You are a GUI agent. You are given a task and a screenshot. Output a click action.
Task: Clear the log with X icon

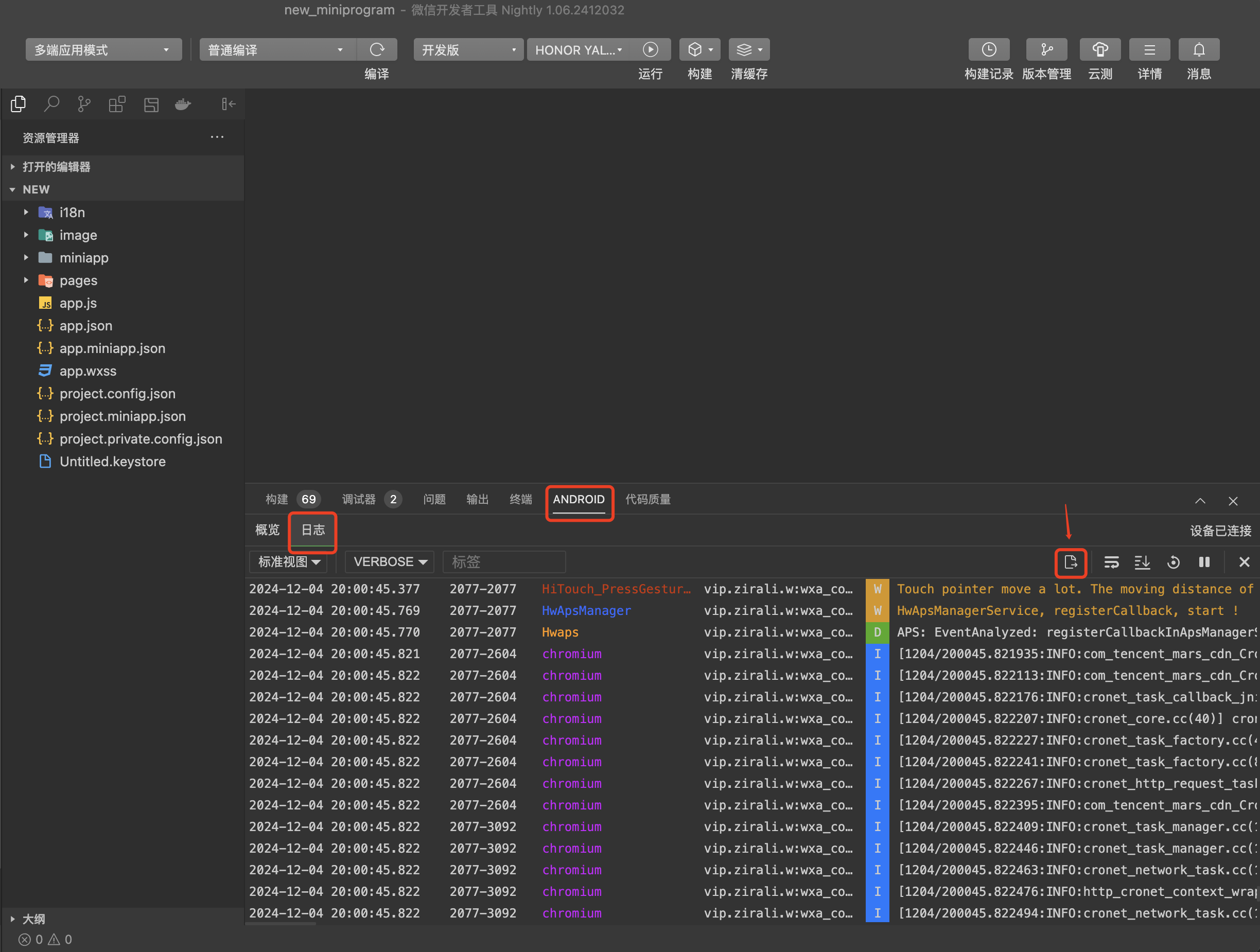[x=1245, y=562]
